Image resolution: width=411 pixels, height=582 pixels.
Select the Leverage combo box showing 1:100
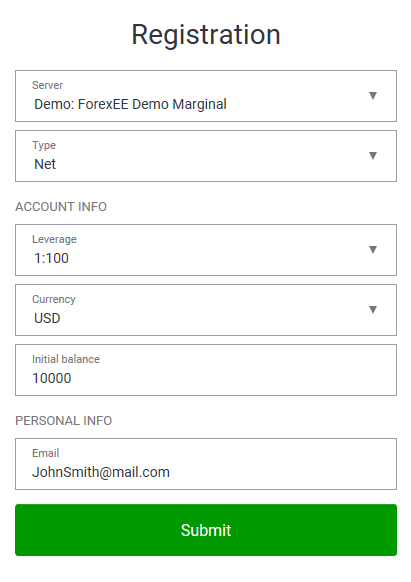[x=206, y=250]
